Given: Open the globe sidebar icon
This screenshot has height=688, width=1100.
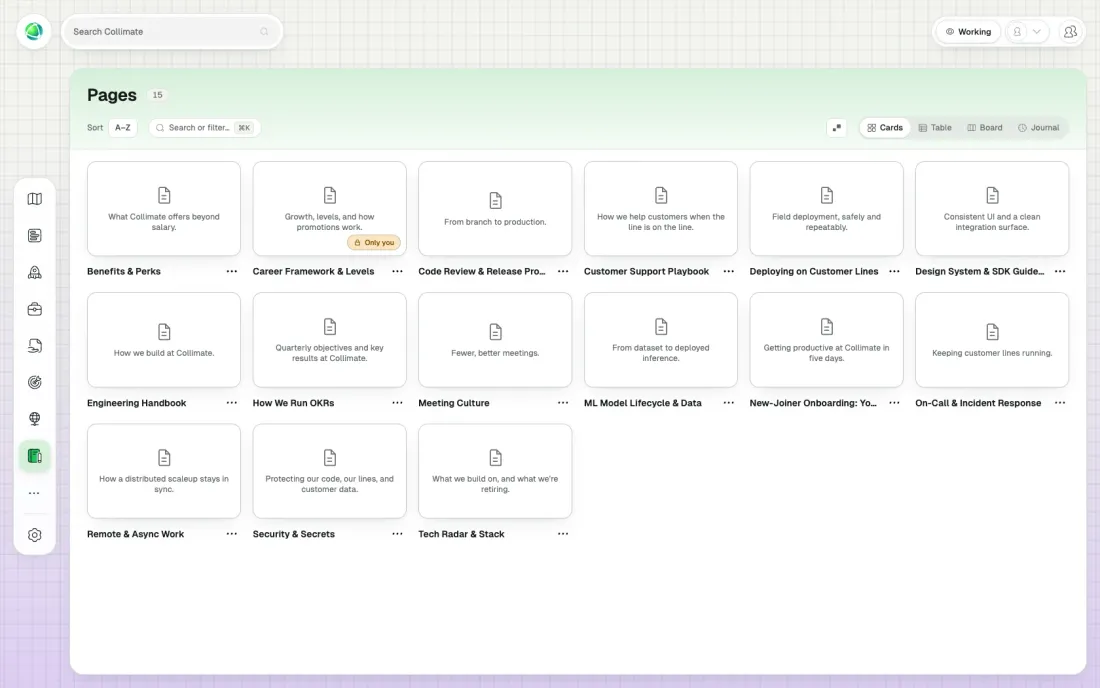Looking at the screenshot, I should point(34,419).
